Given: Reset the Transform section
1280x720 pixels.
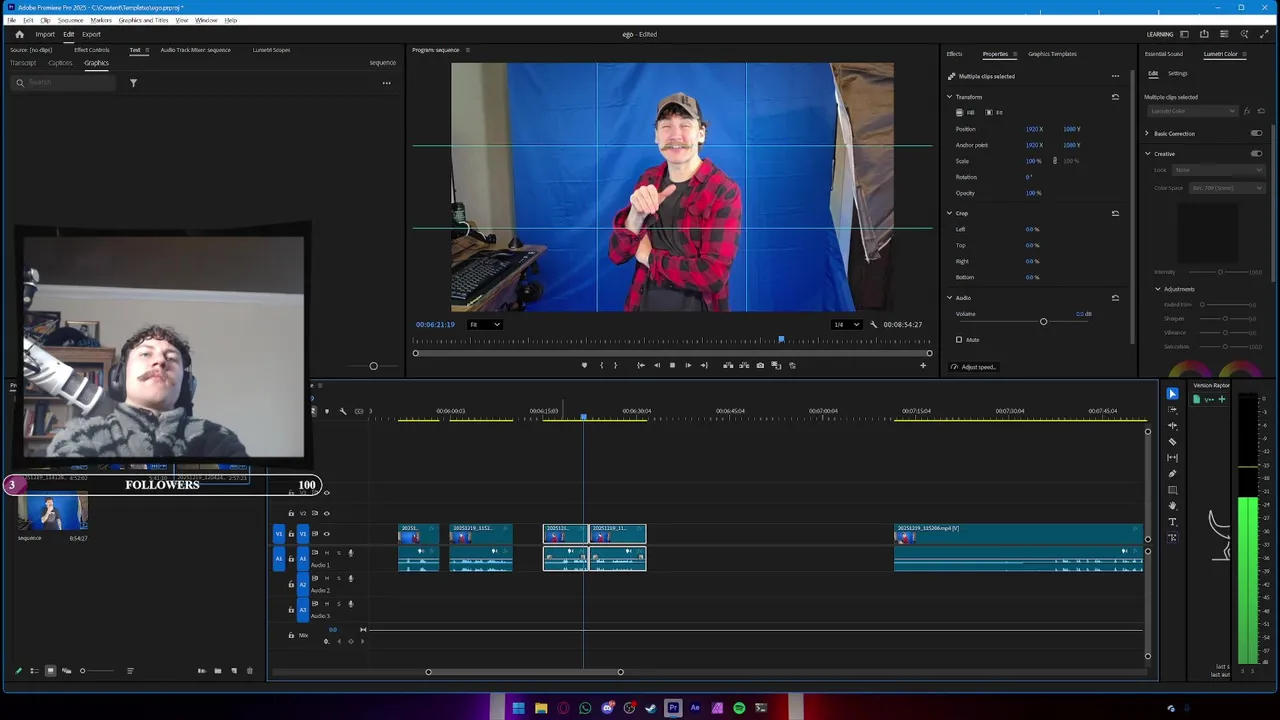Looking at the screenshot, I should 1115,97.
